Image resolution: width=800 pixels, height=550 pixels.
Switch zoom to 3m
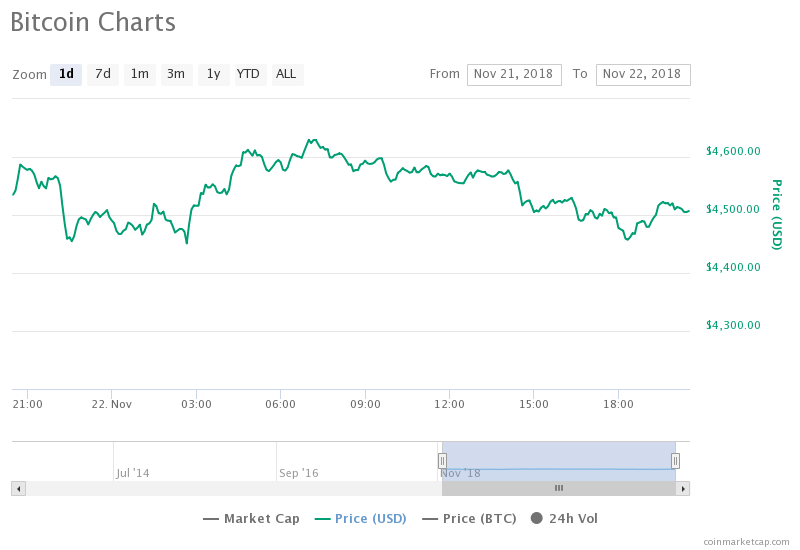tap(177, 74)
